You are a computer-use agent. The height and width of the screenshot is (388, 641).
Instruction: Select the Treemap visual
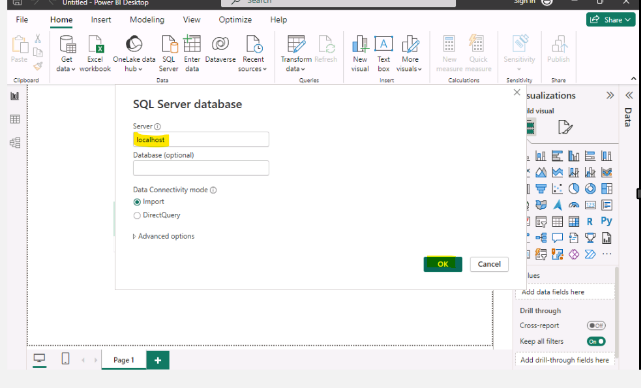(x=607, y=188)
